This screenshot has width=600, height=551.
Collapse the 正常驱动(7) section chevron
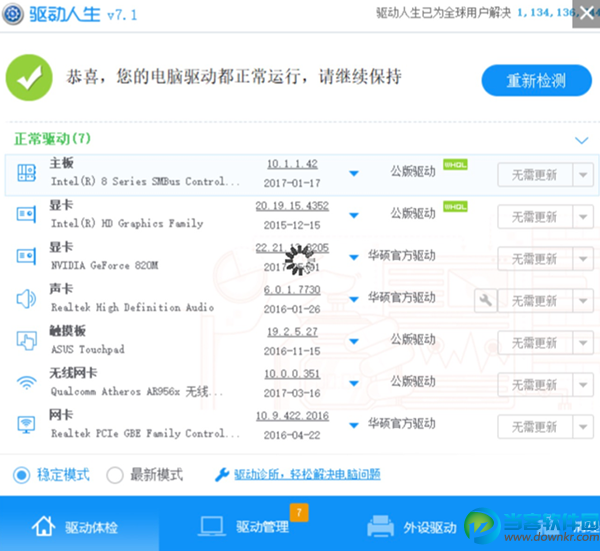click(x=582, y=140)
